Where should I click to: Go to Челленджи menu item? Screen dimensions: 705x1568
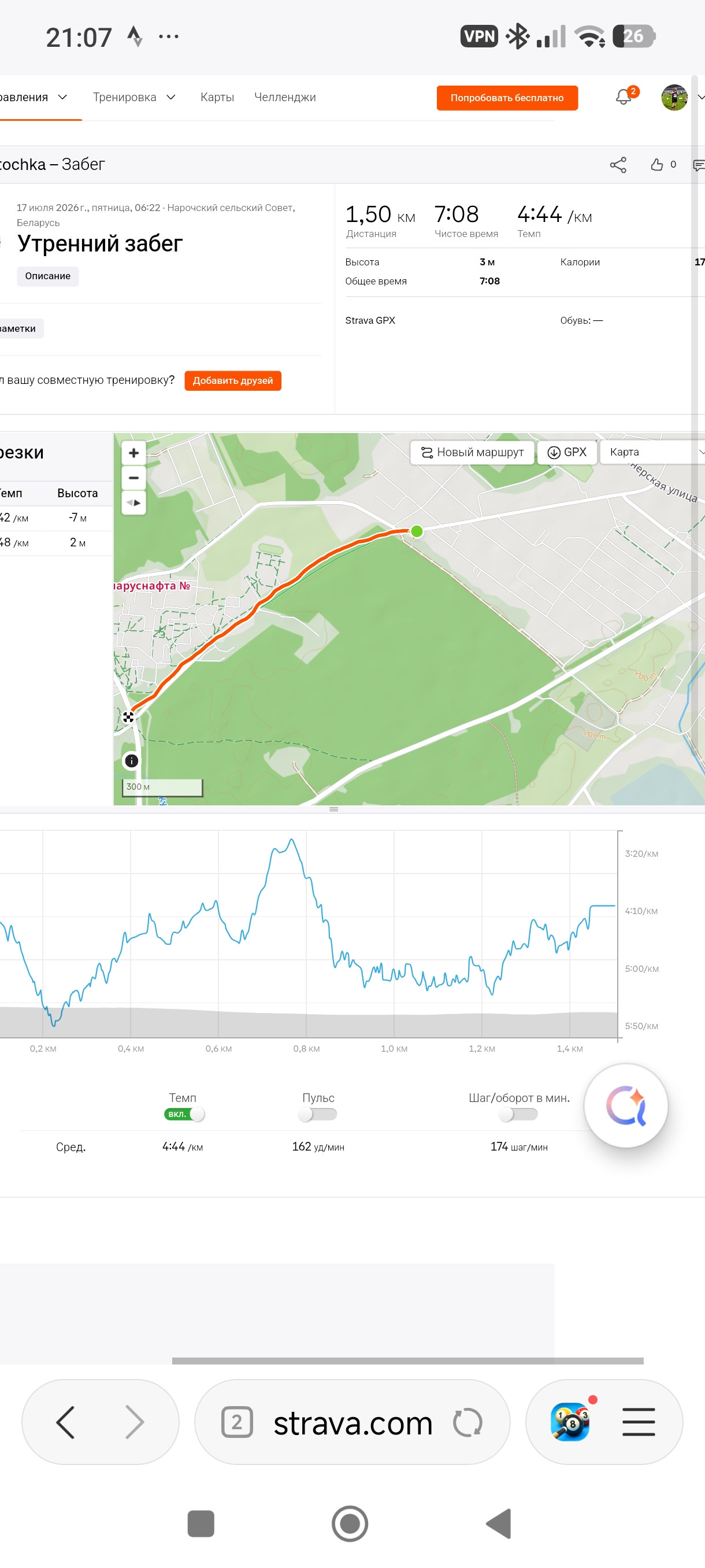tap(285, 97)
